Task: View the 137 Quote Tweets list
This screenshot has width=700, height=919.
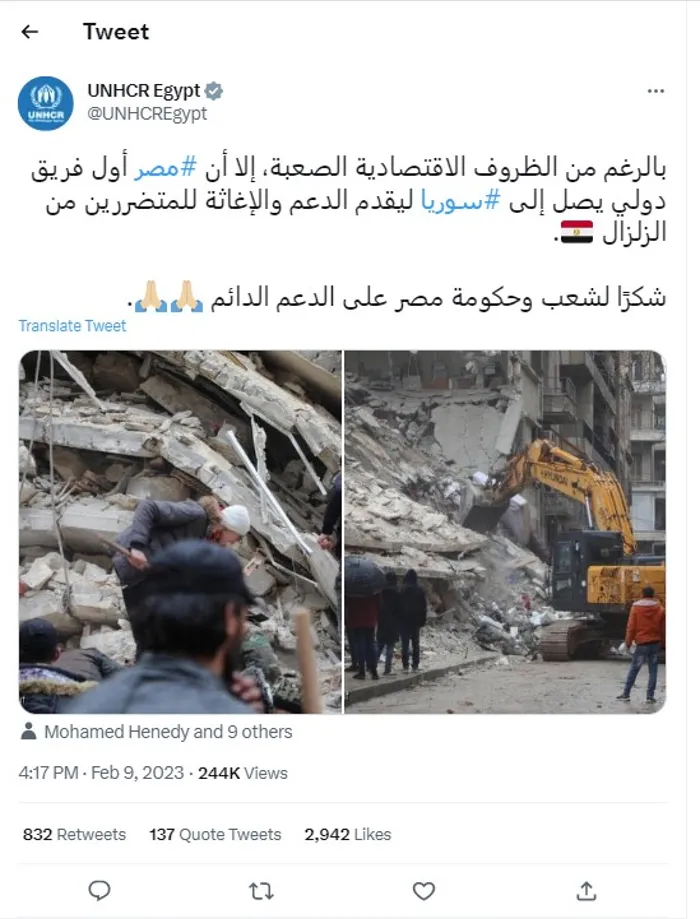Action: click(215, 835)
